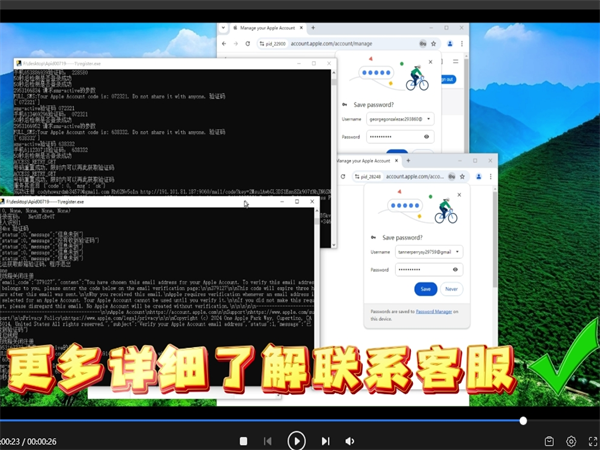The width and height of the screenshot is (600, 450).
Task: Open the video player settings gear
Action: (571, 441)
